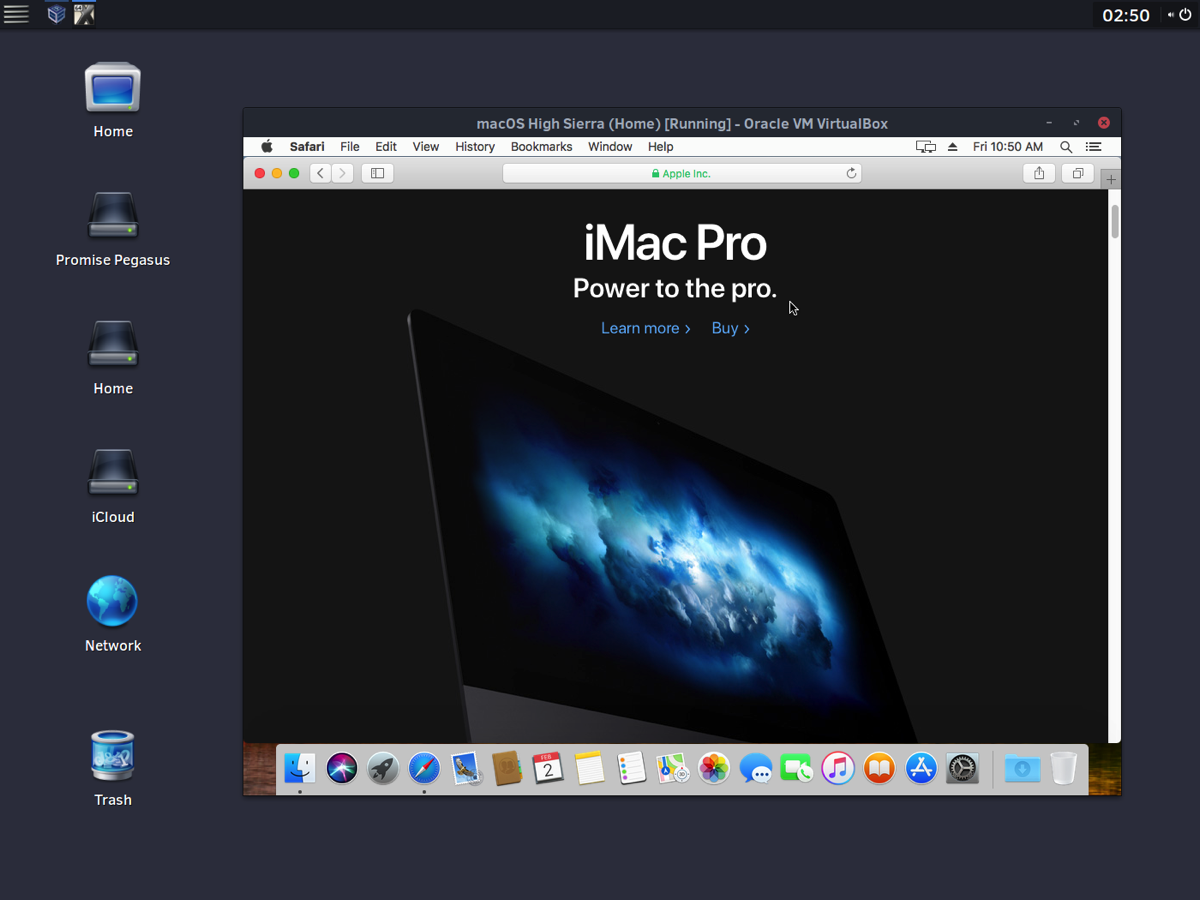Launch FaceTime from the dock
The width and height of the screenshot is (1200, 900).
797,768
